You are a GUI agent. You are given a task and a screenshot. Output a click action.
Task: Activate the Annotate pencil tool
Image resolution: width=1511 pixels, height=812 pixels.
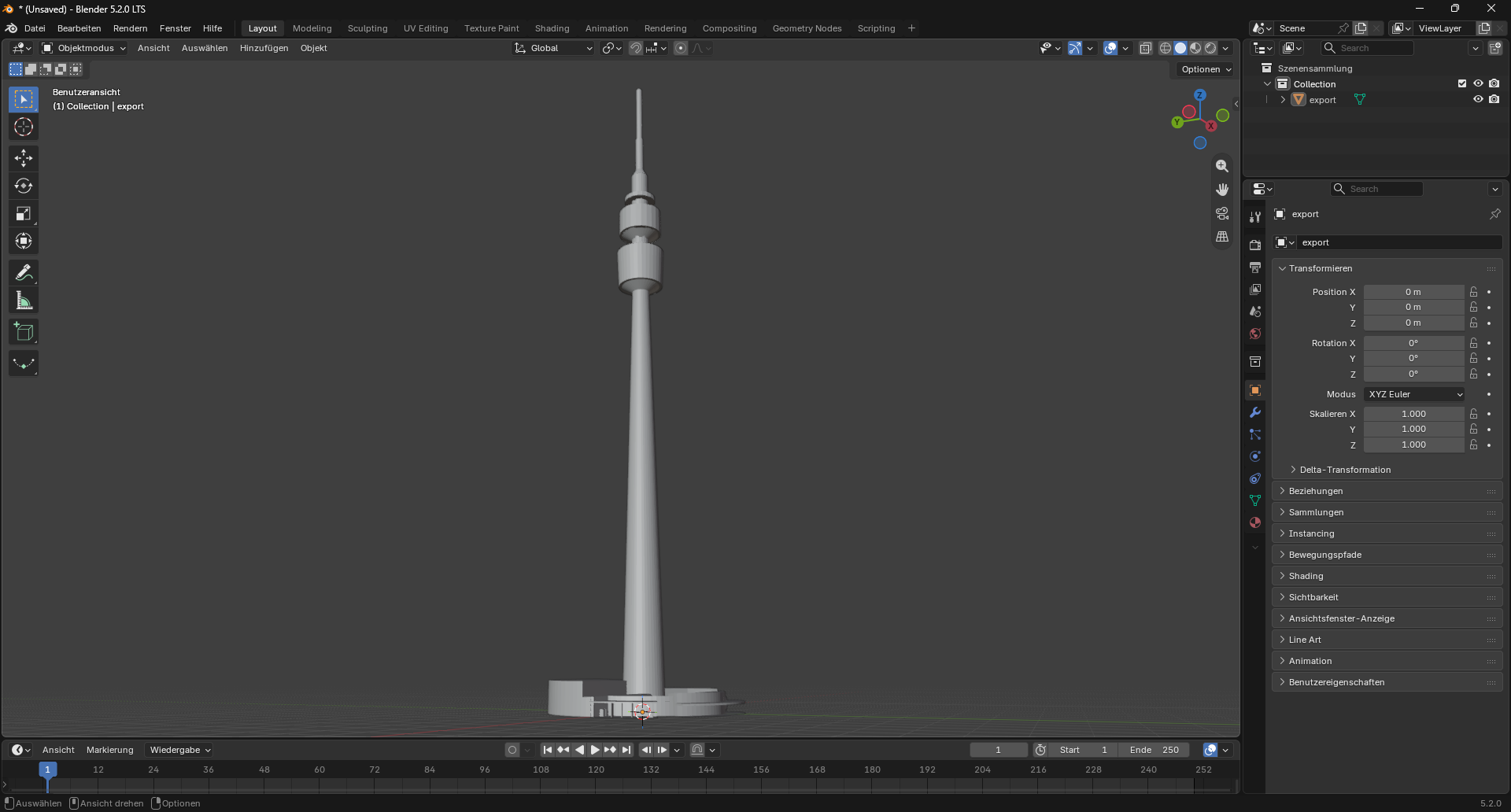[24, 273]
